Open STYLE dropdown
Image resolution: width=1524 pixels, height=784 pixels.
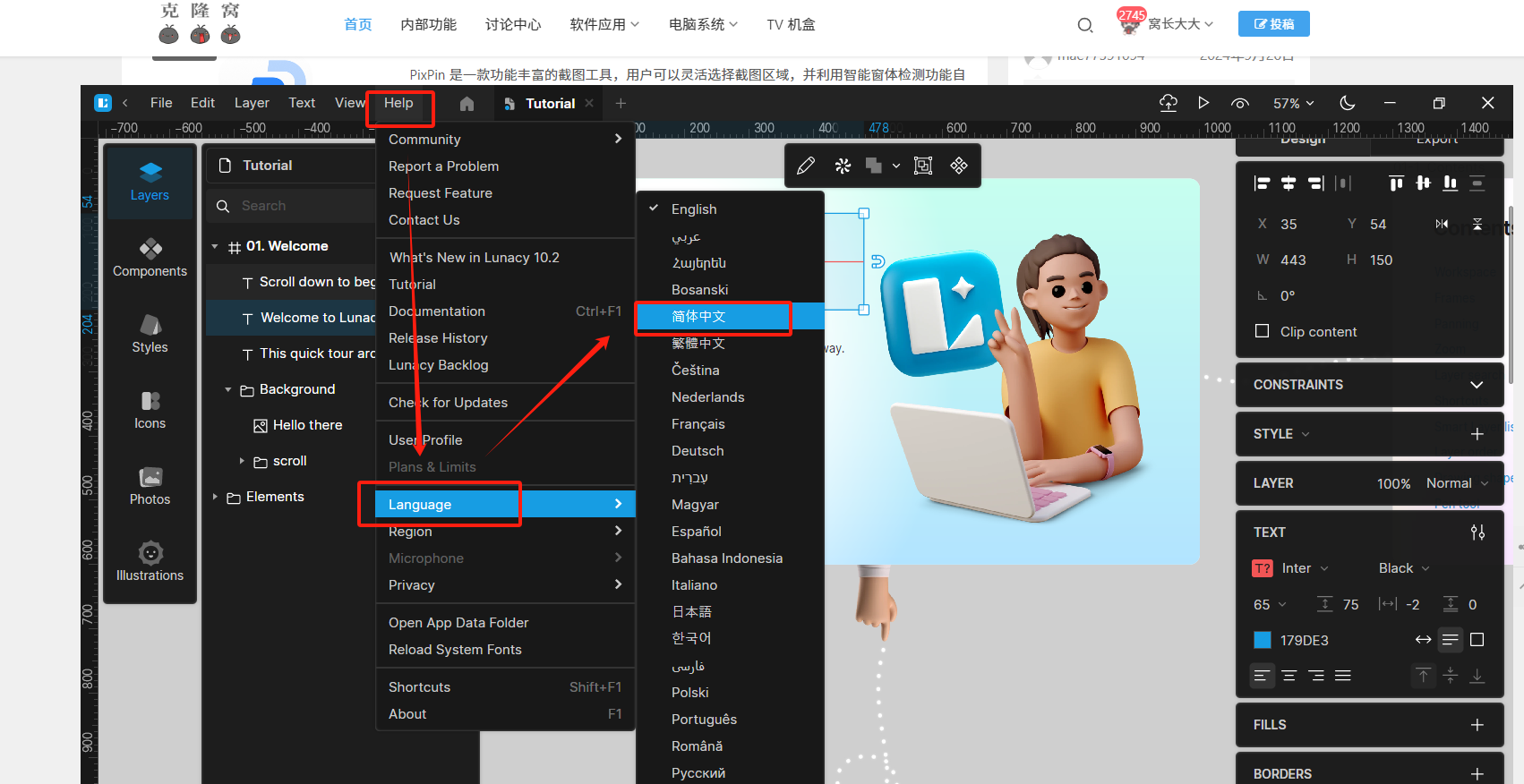(1281, 434)
